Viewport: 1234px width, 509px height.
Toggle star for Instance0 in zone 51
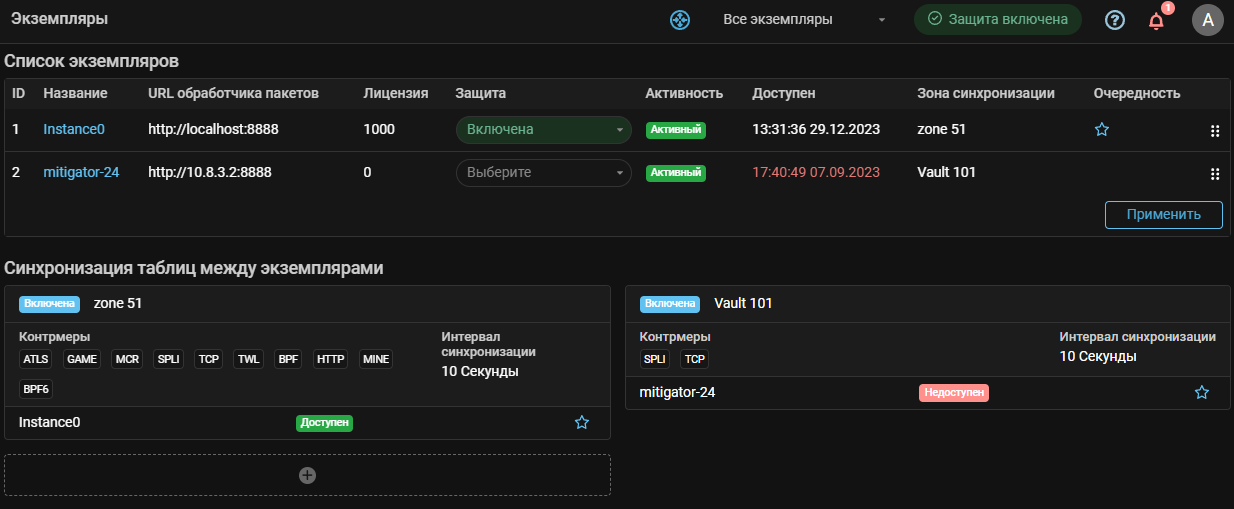click(x=582, y=423)
